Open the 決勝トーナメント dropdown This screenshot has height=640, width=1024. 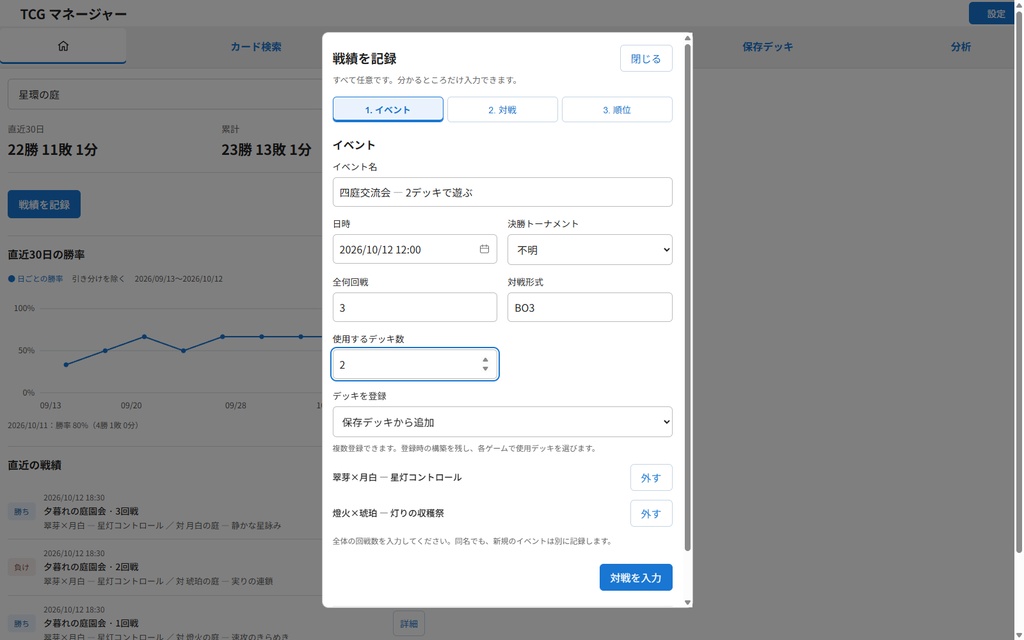point(590,249)
